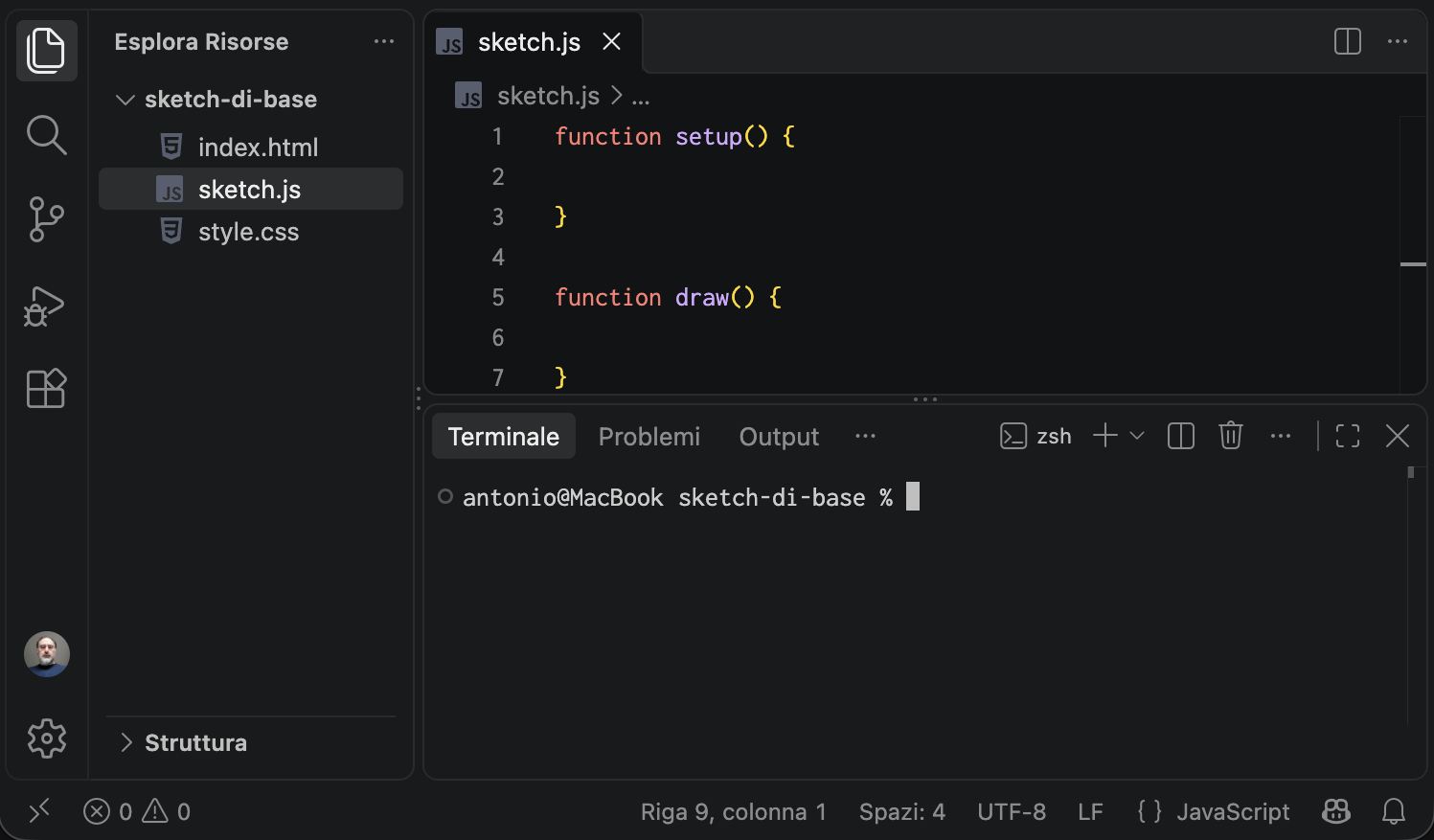
Task: Open index.html in the explorer
Action: 251,147
